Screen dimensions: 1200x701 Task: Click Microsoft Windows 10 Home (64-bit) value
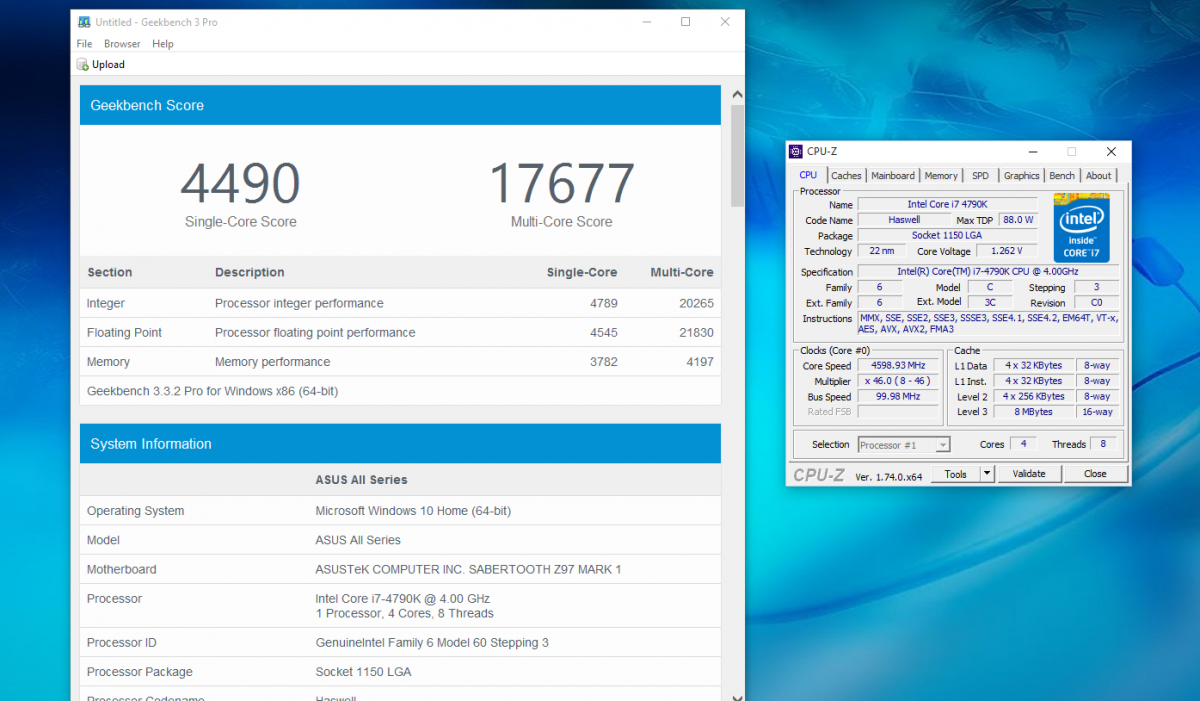tap(413, 511)
